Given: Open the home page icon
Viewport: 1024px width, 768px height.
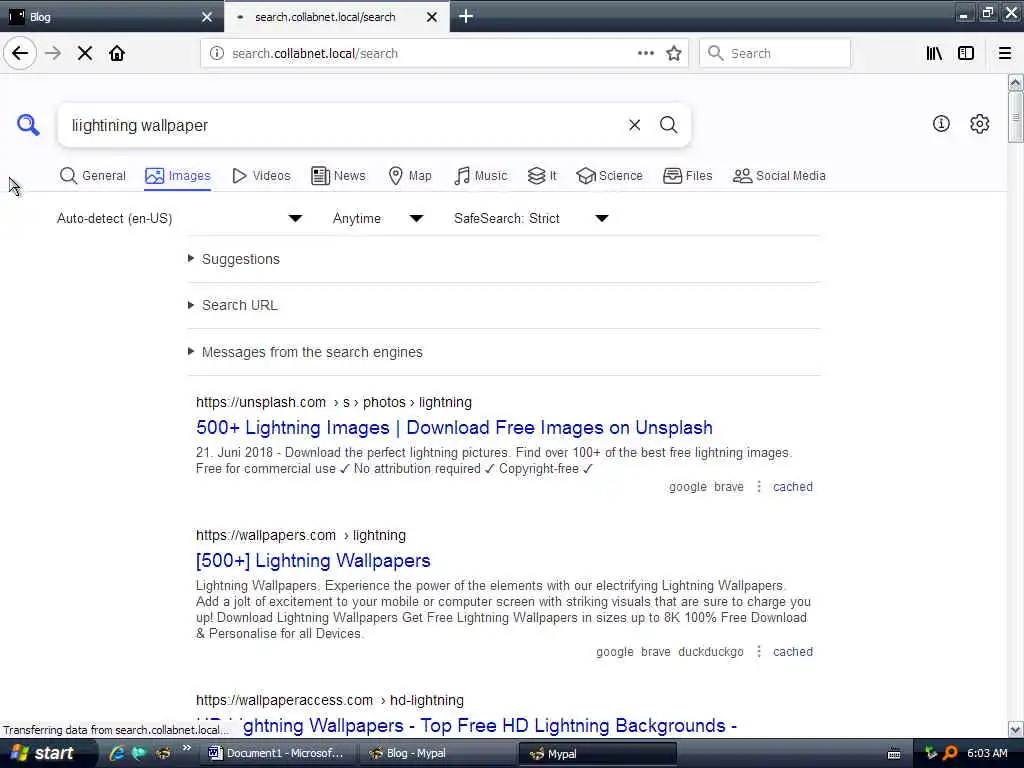Looking at the screenshot, I should click(117, 53).
